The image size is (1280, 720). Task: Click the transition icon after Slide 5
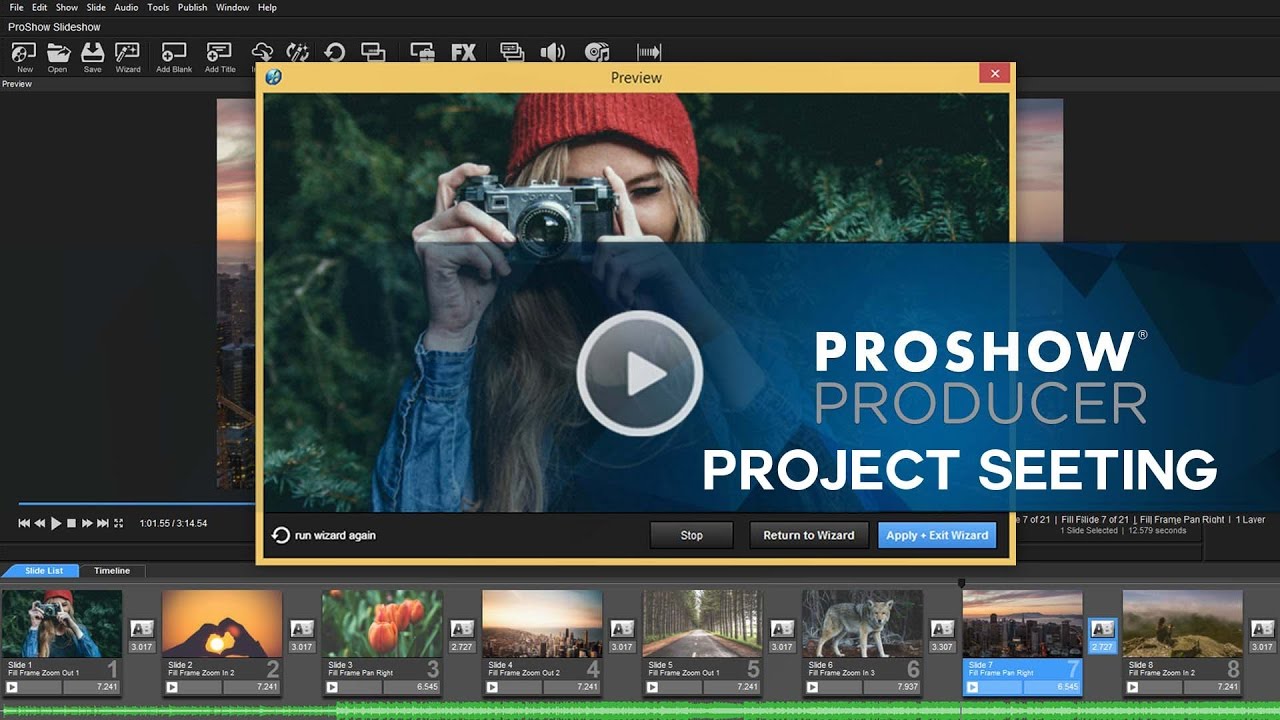coord(782,629)
